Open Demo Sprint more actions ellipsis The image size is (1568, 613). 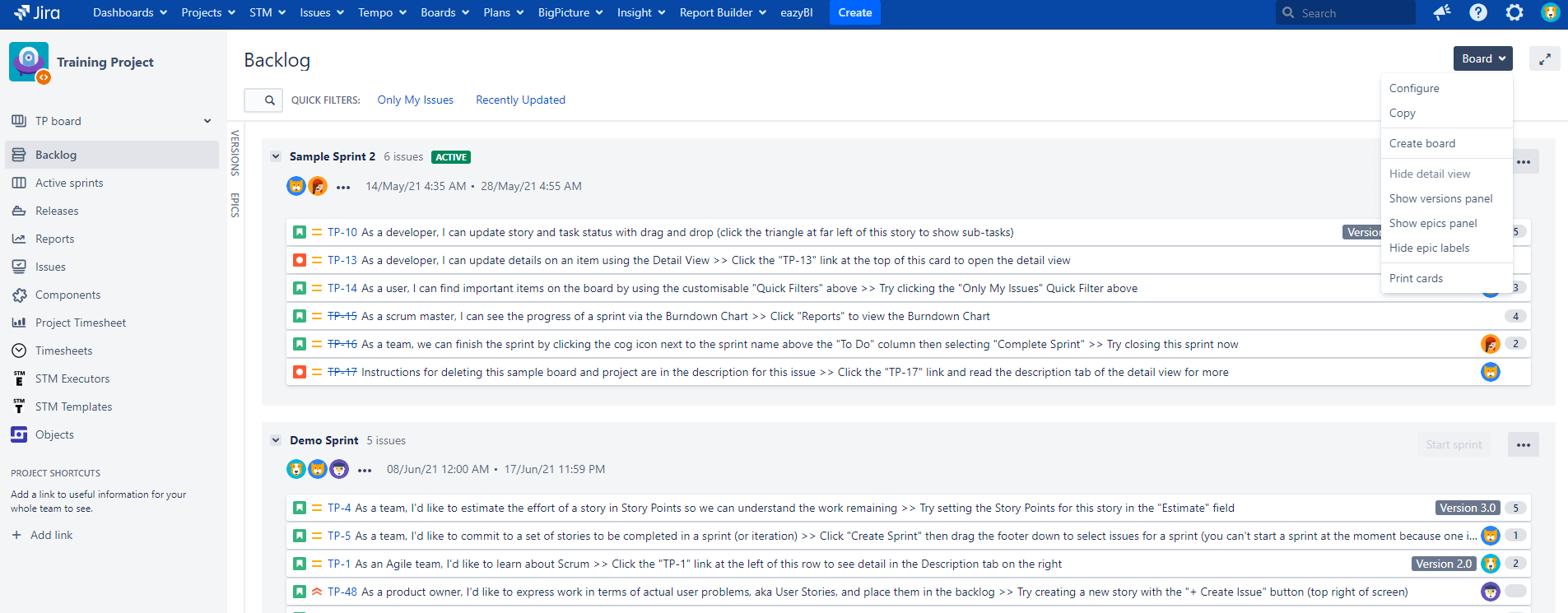1524,444
